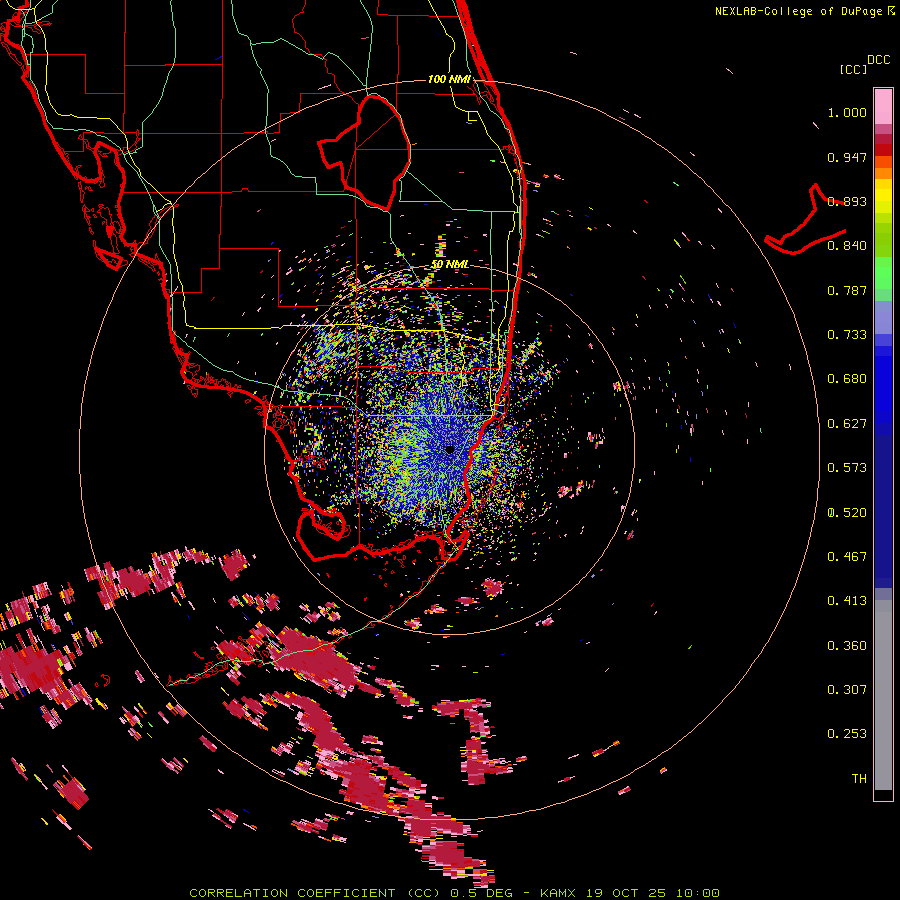Viewport: 900px width, 900px height.
Task: Select the 0.840 scale value
Action: [x=847, y=246]
